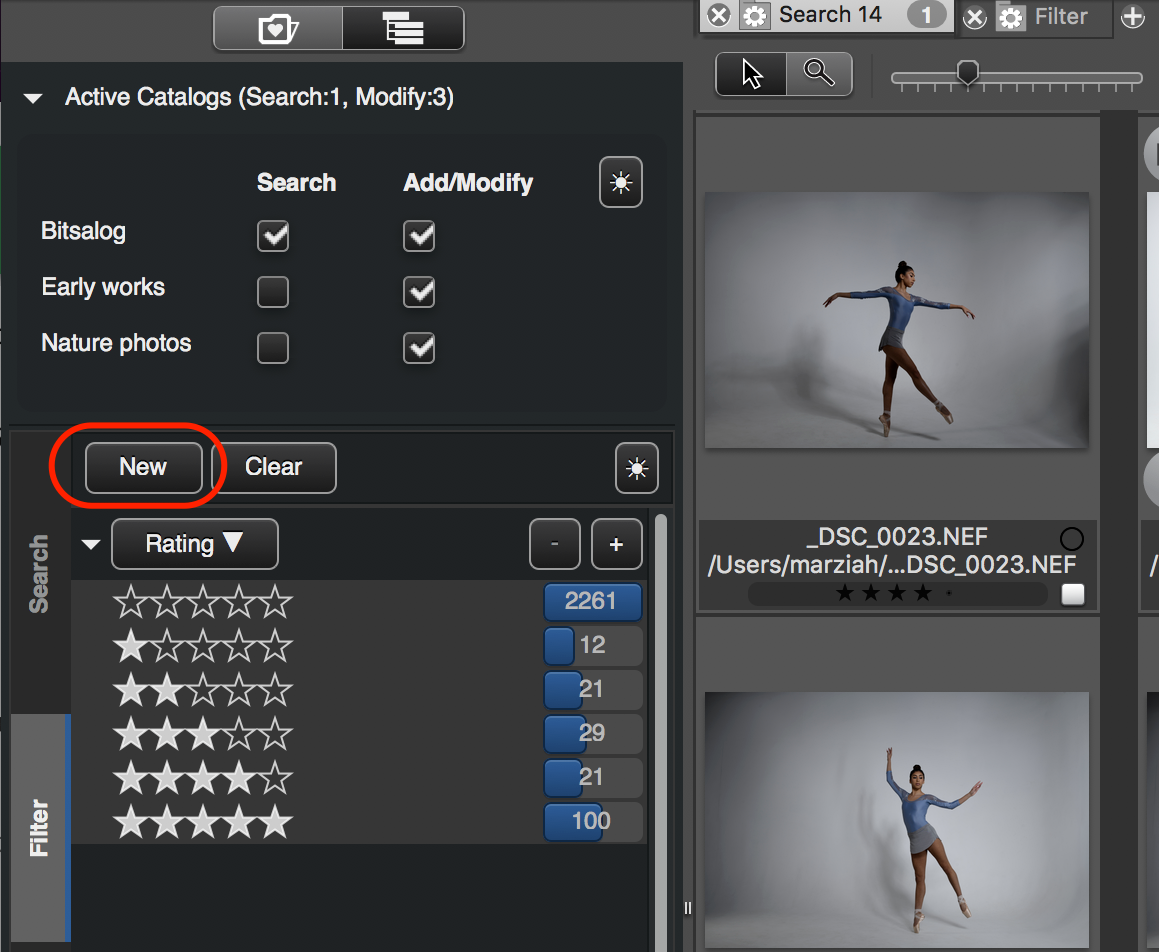Select the _DSC_0023.NEF dancer thumbnail
The height and width of the screenshot is (952, 1159).
point(897,320)
